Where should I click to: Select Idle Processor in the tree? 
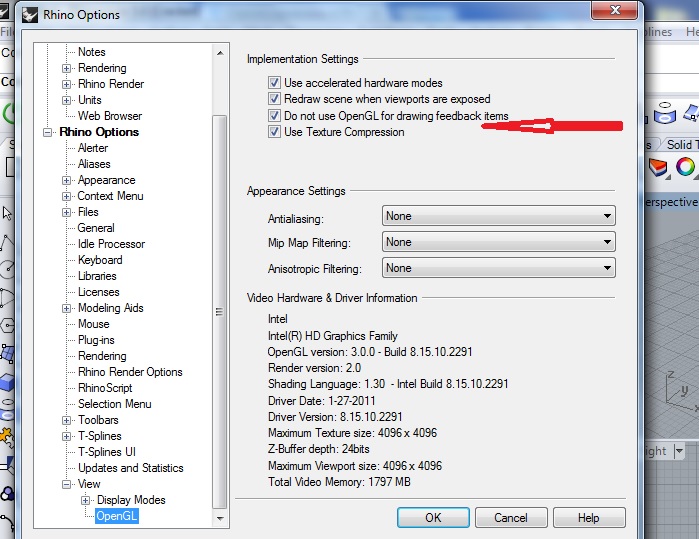point(111,244)
